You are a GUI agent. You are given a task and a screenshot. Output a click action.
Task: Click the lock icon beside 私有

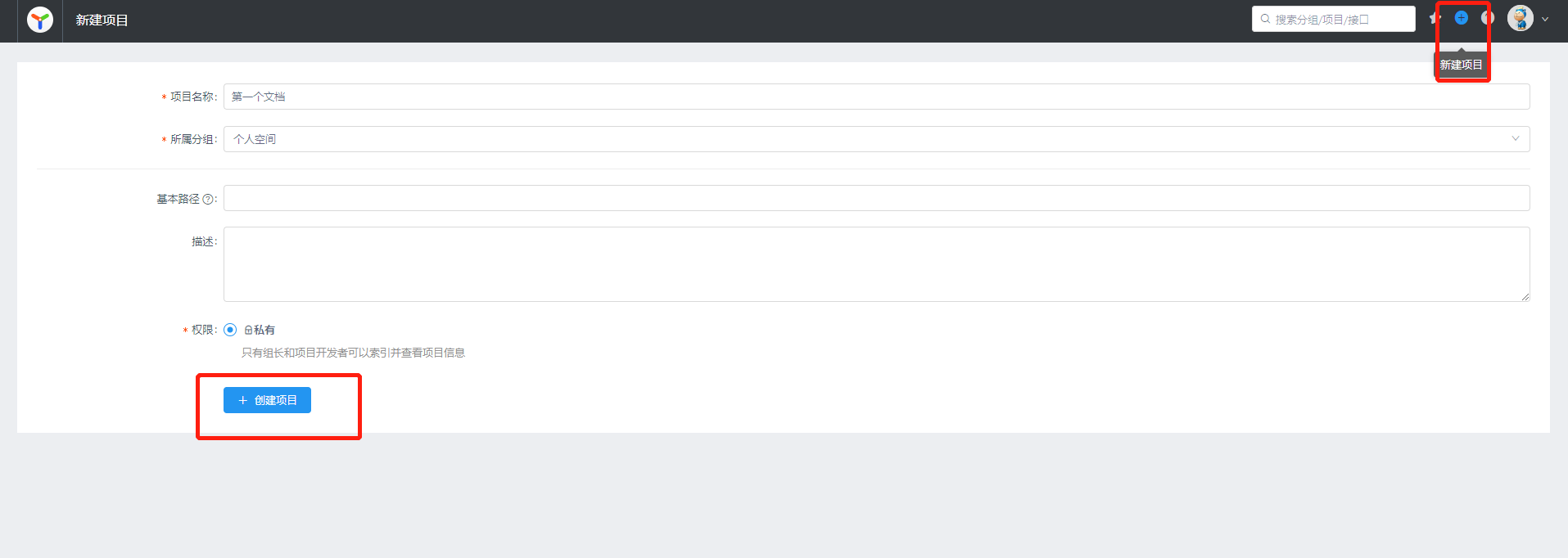pos(249,331)
